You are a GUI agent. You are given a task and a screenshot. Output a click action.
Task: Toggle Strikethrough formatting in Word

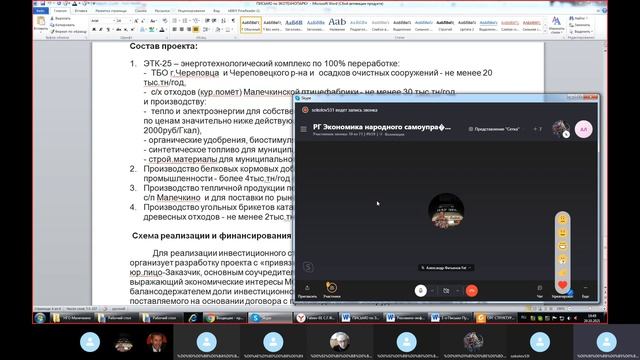click(118, 29)
